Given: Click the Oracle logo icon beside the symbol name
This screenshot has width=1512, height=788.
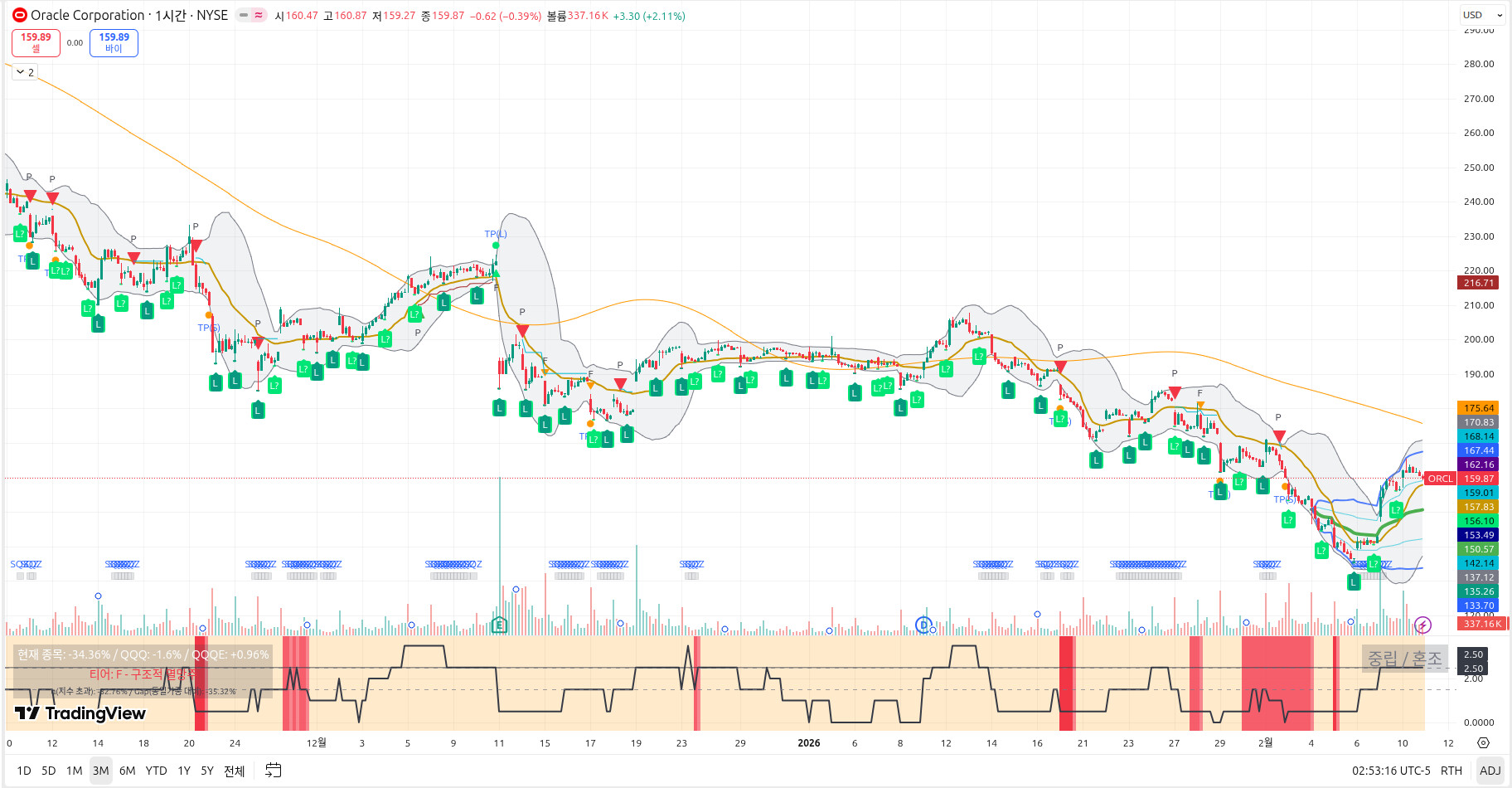Looking at the screenshot, I should click(x=19, y=15).
